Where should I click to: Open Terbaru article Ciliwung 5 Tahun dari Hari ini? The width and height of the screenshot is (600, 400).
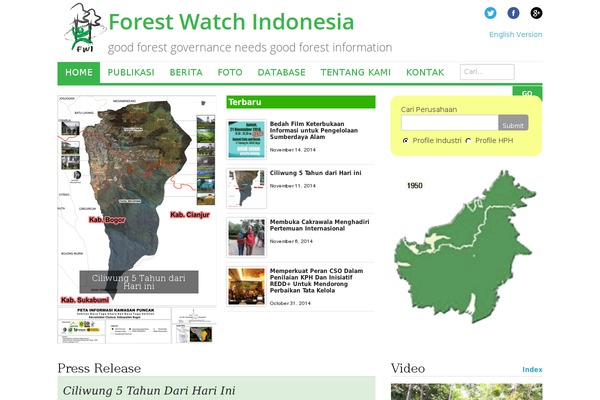316,173
